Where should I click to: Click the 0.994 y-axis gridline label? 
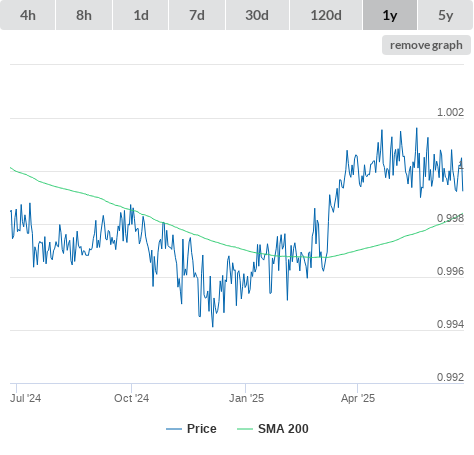pyautogui.click(x=450, y=324)
